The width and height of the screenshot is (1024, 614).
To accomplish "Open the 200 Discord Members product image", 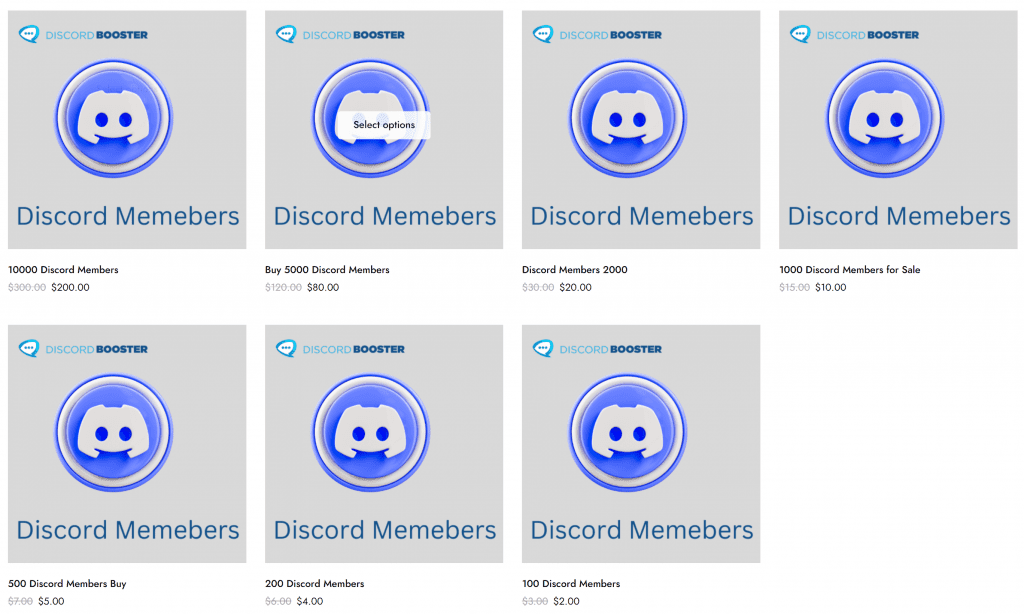I will (x=384, y=444).
